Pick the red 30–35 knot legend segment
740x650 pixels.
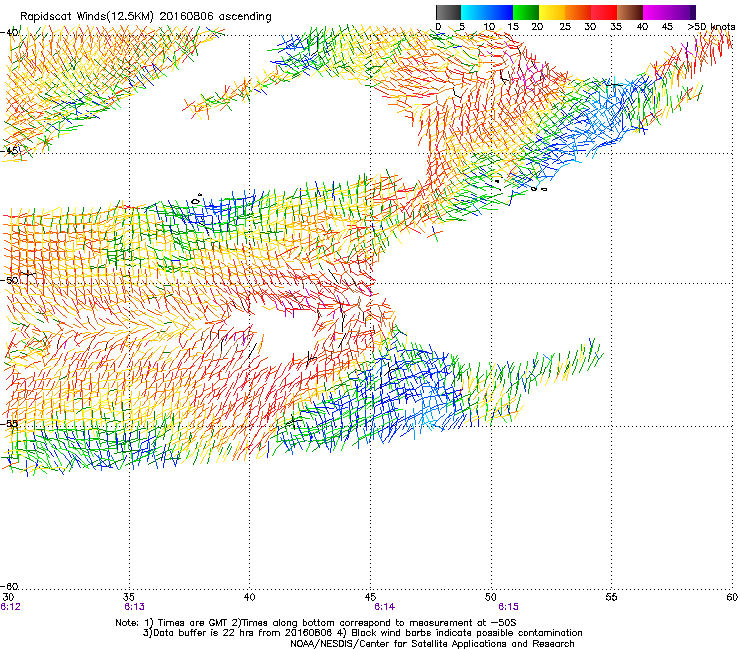[x=604, y=12]
